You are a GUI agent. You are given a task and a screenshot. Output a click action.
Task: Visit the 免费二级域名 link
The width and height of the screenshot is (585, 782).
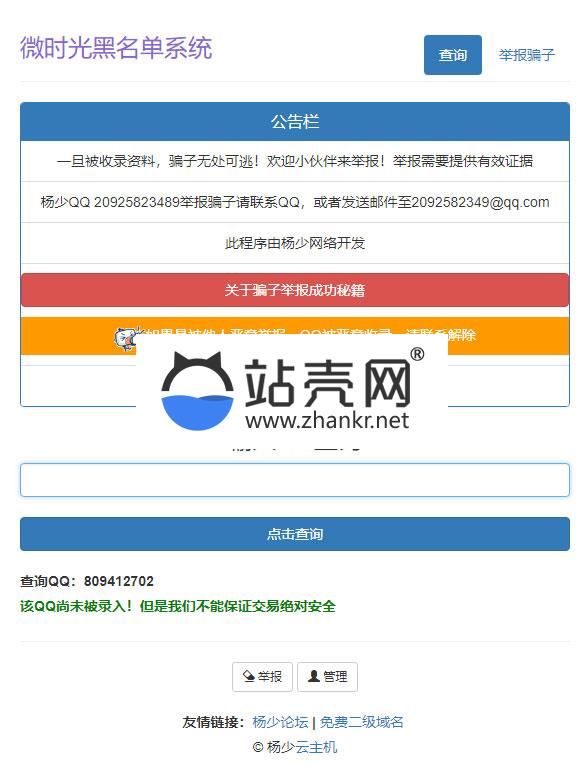pos(361,722)
